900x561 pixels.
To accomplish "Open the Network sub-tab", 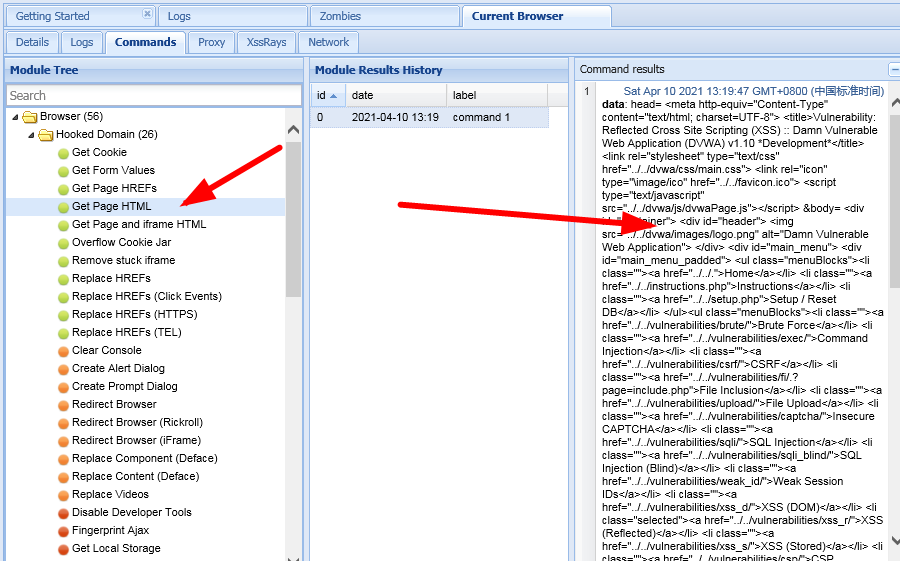I will [328, 42].
